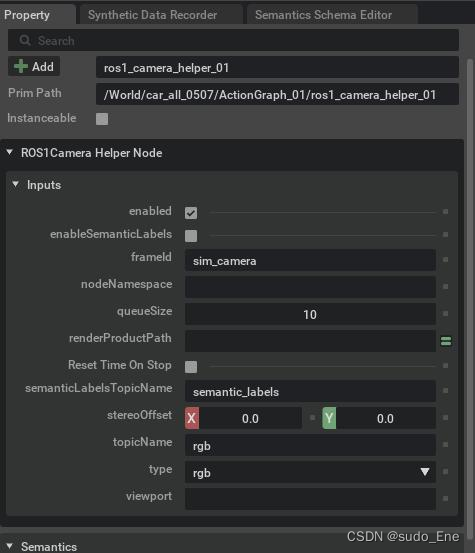
Task: Open the type dropdown showing rgb
Action: click(x=310, y=472)
